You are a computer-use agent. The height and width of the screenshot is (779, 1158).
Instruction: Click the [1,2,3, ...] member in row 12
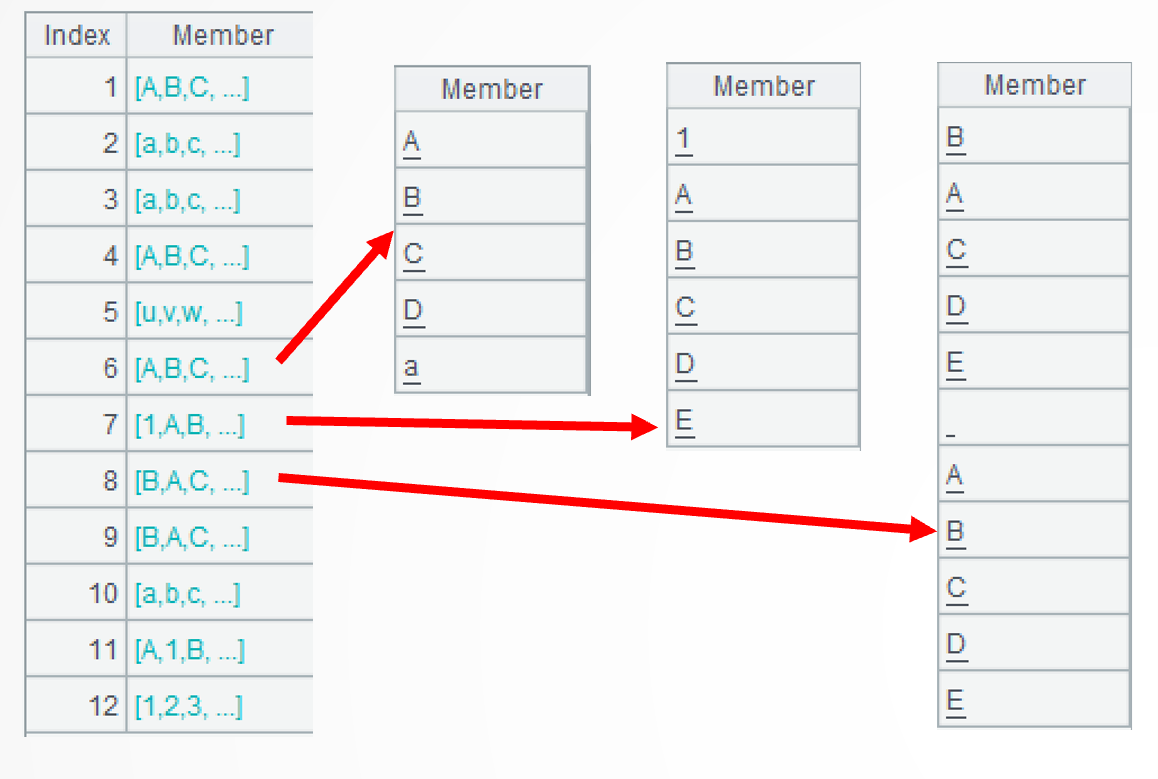point(188,707)
